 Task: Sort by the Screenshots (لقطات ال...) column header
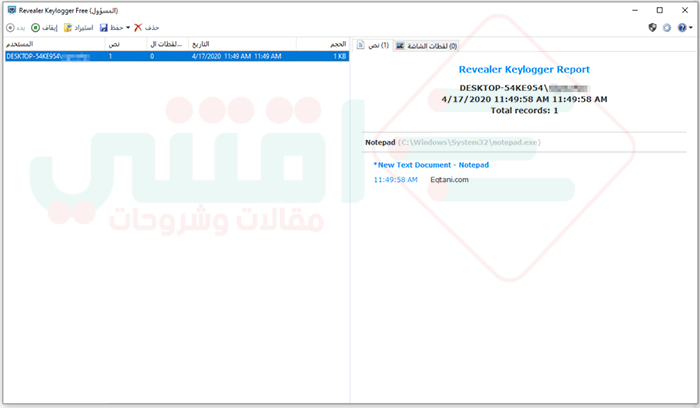tap(167, 44)
